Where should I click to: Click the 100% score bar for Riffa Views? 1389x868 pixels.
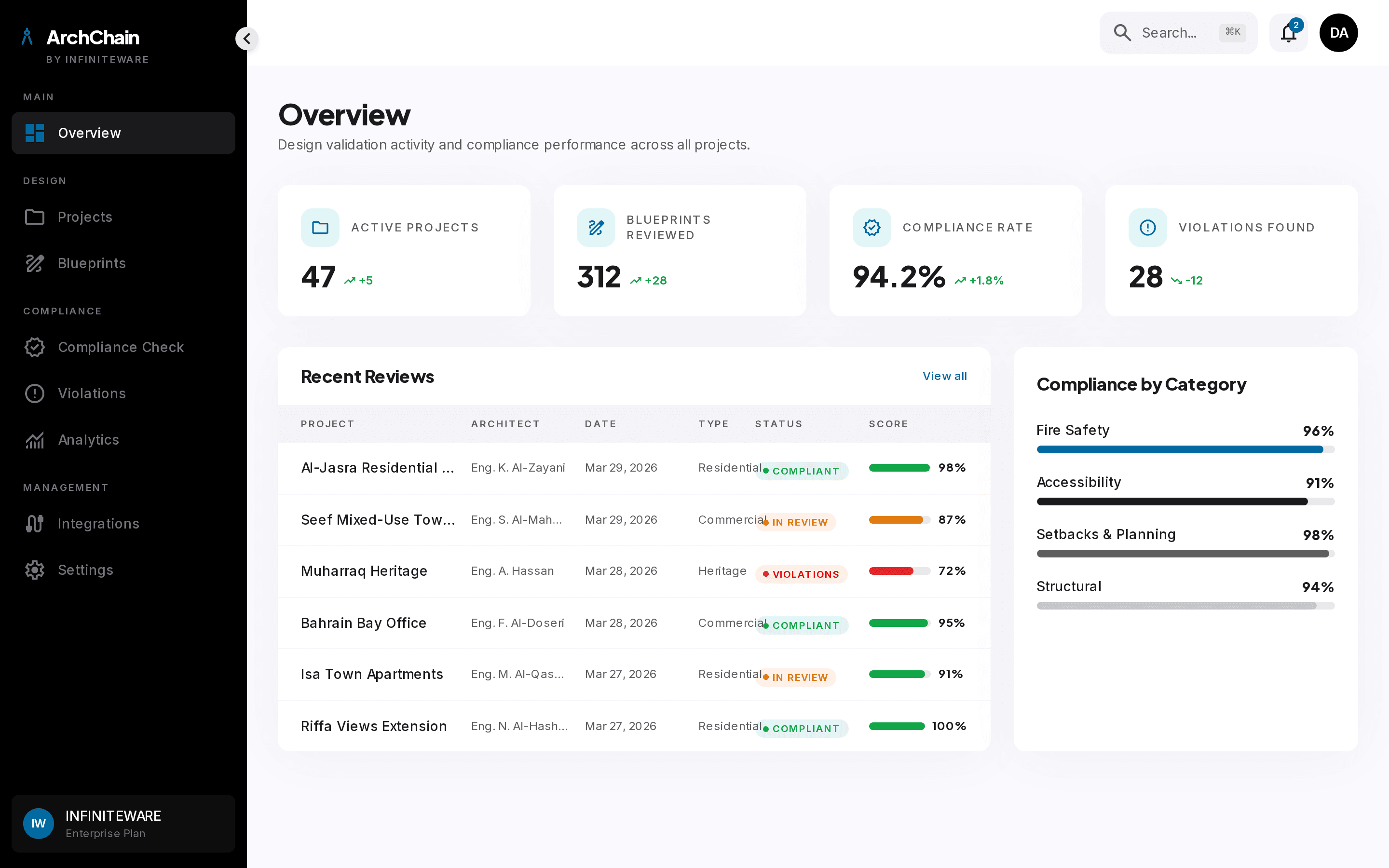(x=897, y=727)
